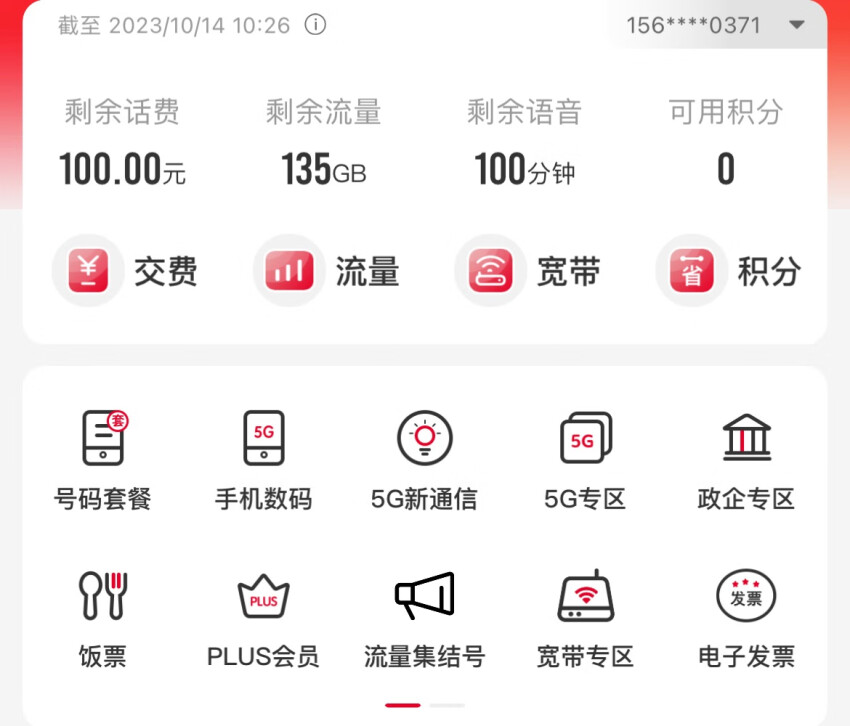Screen dimensions: 850x726
Task: Open the 积分 points icon
Action: (691, 271)
